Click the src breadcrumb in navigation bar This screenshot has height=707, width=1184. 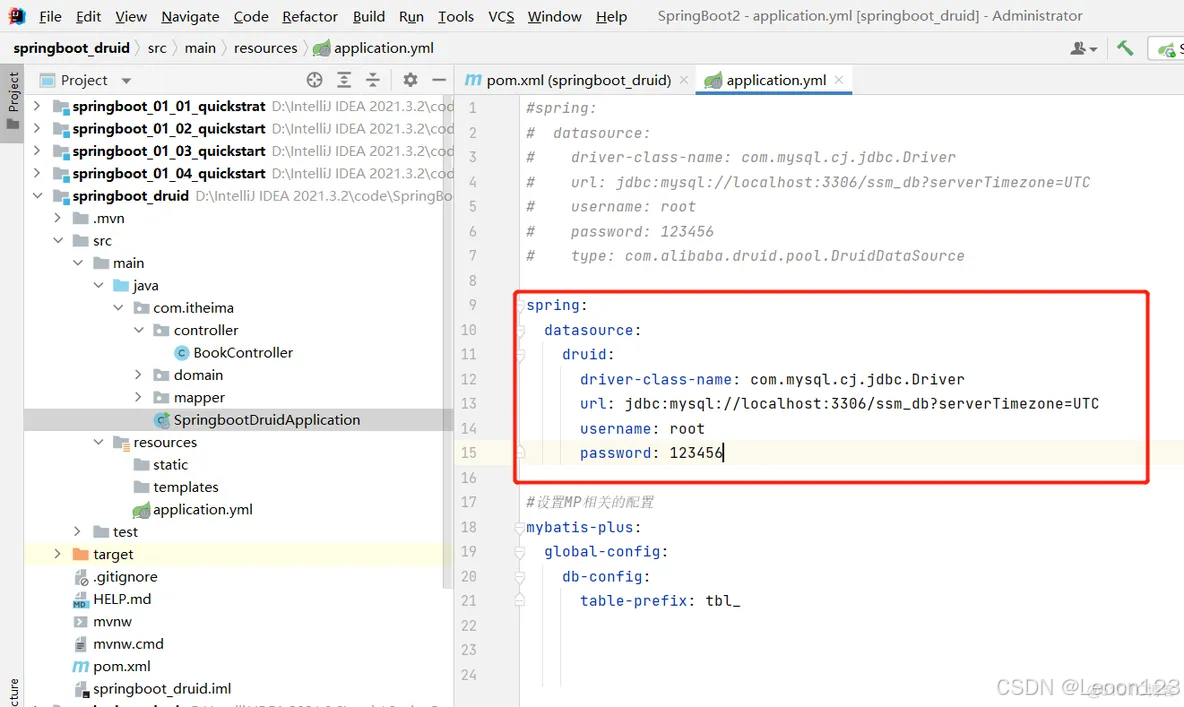157,48
